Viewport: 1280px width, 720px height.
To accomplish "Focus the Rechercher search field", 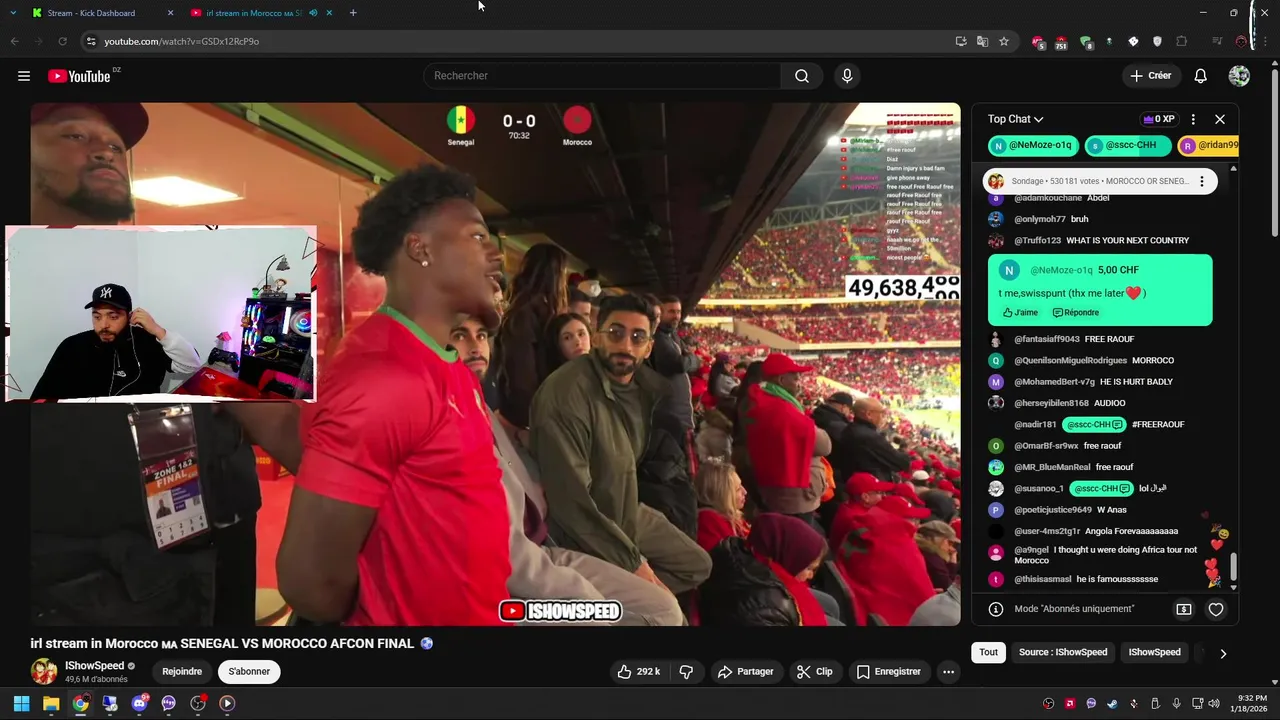I will [602, 76].
